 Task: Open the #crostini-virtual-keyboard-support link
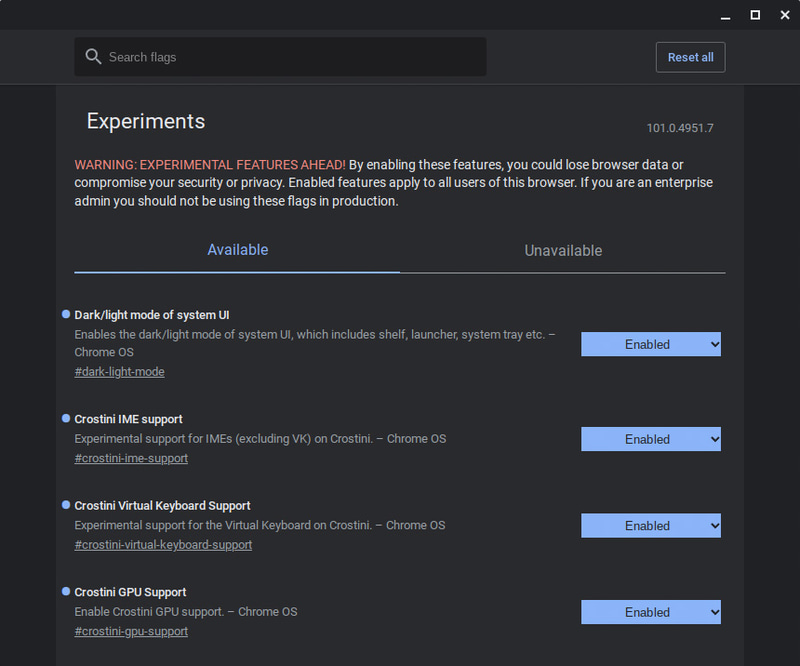[163, 544]
